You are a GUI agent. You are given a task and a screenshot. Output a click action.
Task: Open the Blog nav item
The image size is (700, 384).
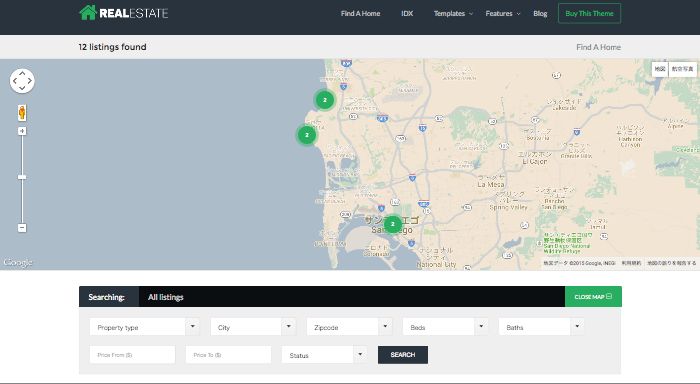pyautogui.click(x=540, y=13)
